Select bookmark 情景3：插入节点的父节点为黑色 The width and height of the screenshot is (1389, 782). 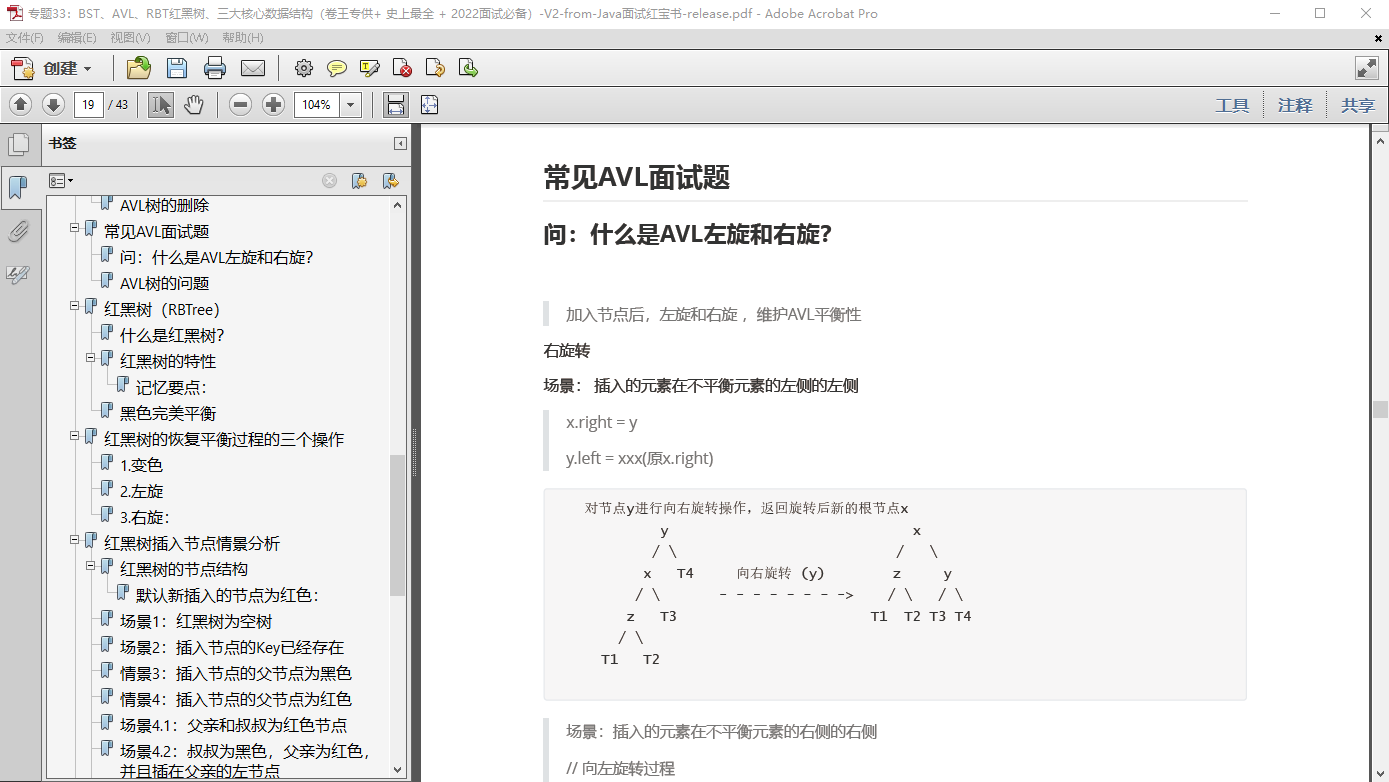(236, 673)
